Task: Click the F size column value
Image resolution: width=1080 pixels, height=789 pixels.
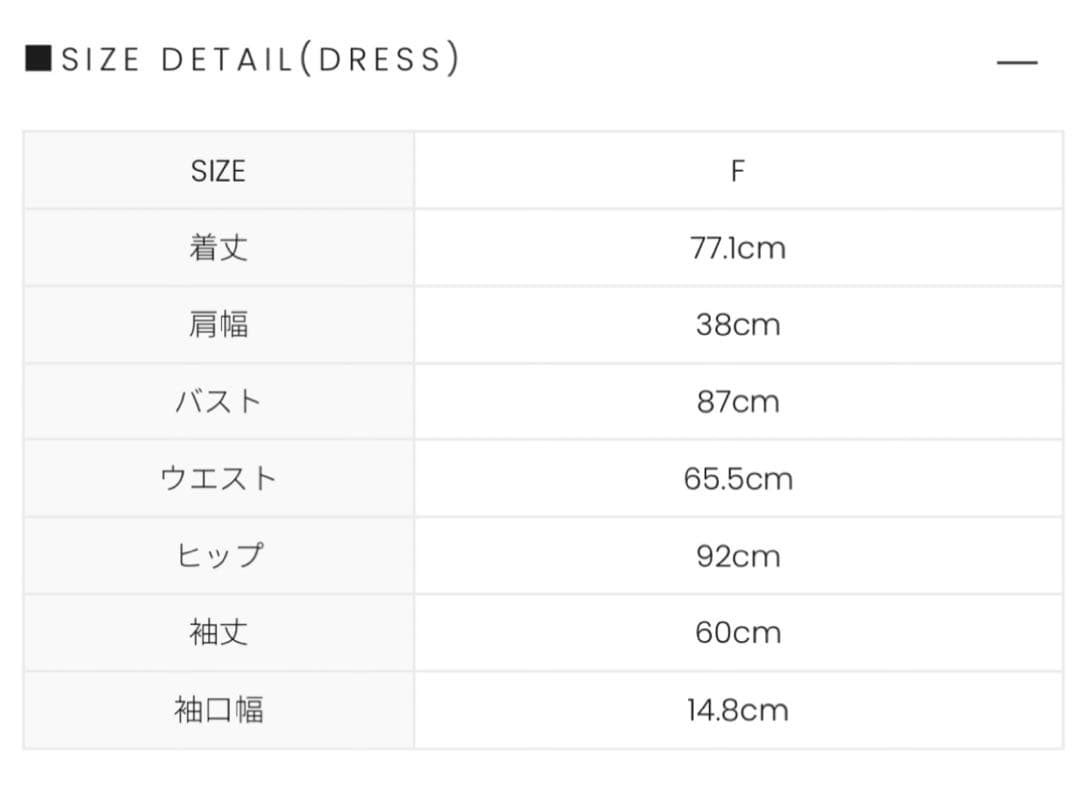Action: [x=739, y=170]
